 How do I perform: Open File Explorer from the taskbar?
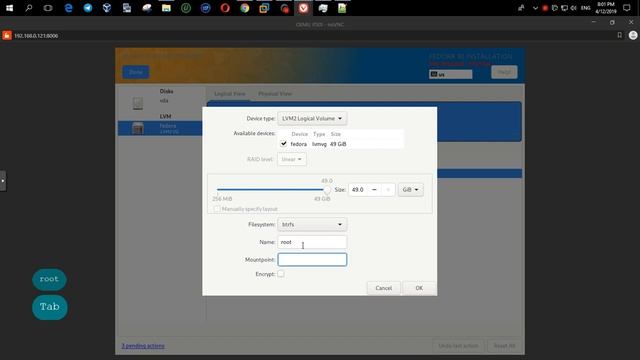click(x=166, y=8)
